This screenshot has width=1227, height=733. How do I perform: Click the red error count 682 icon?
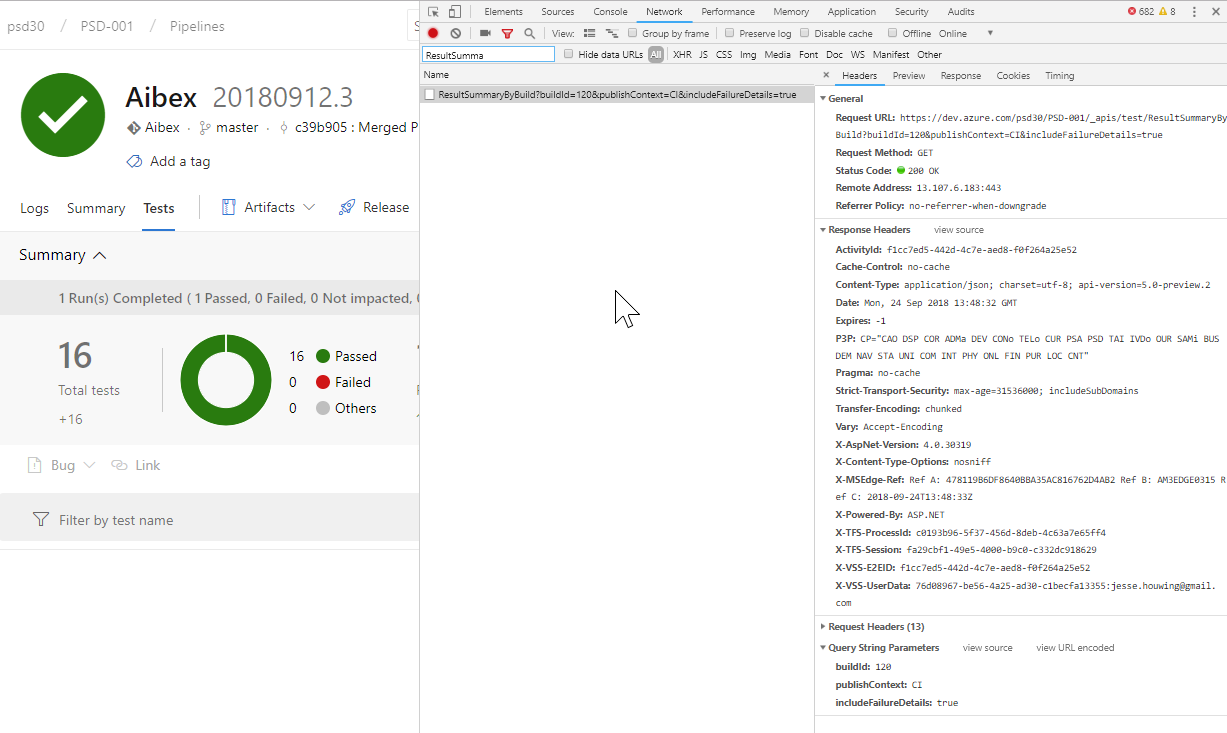(x=1132, y=12)
